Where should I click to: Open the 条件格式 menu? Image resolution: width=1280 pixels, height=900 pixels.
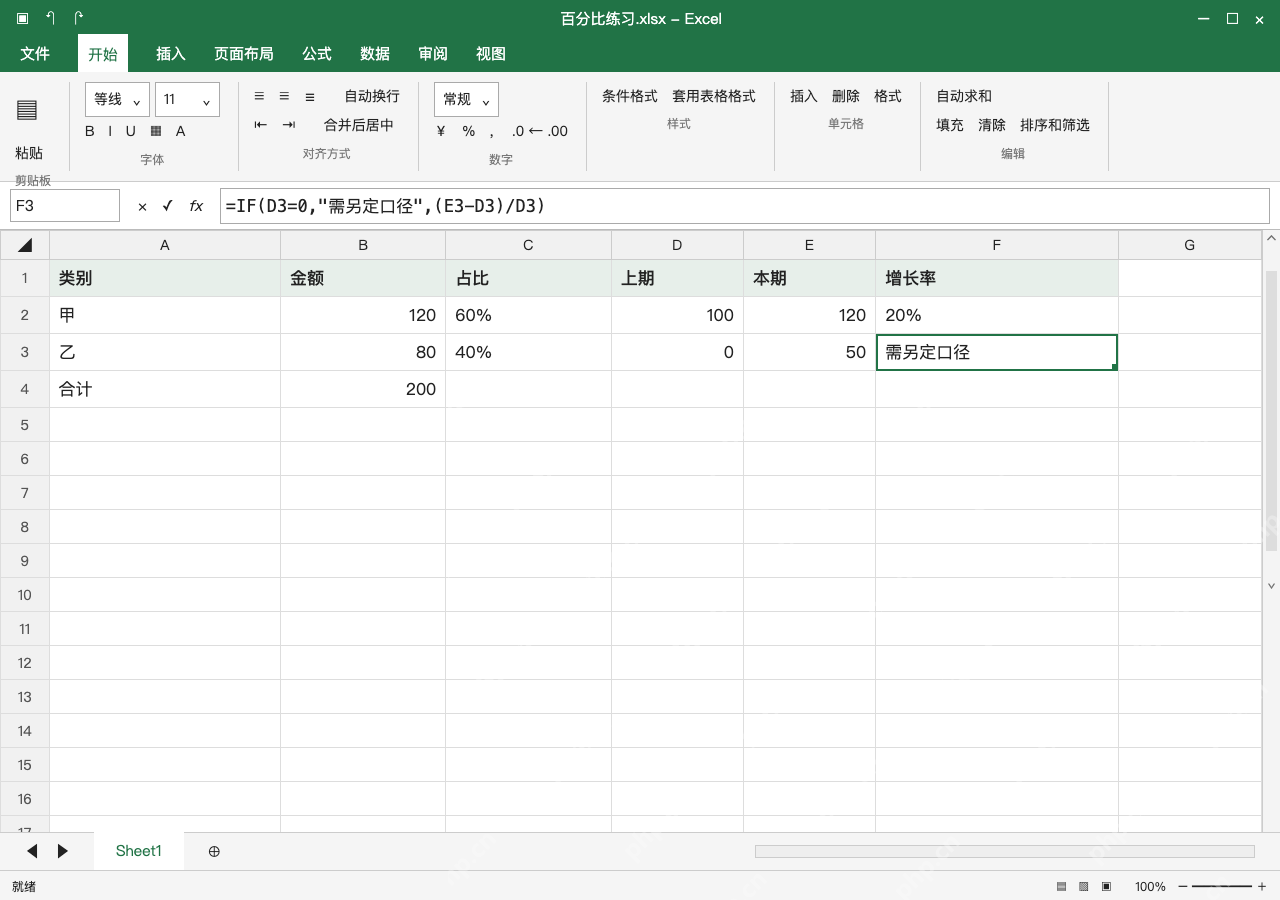(630, 96)
